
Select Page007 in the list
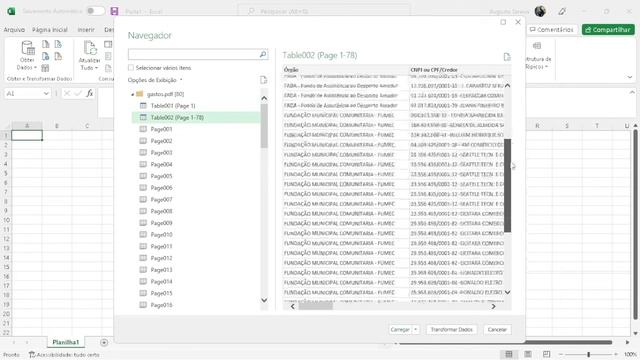[161, 200]
